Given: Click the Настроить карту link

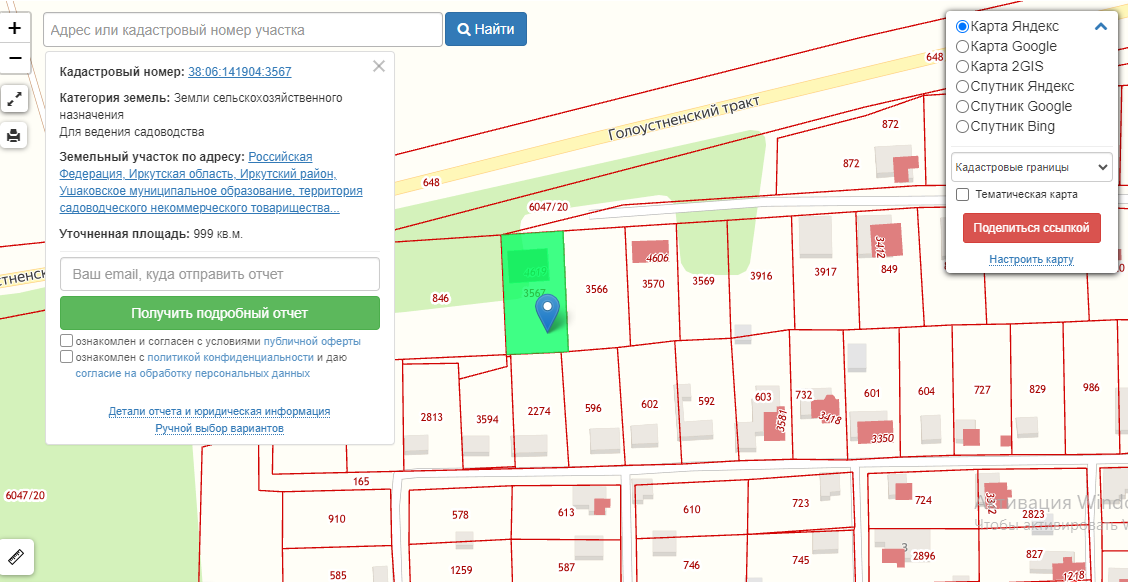Looking at the screenshot, I should (1031, 260).
